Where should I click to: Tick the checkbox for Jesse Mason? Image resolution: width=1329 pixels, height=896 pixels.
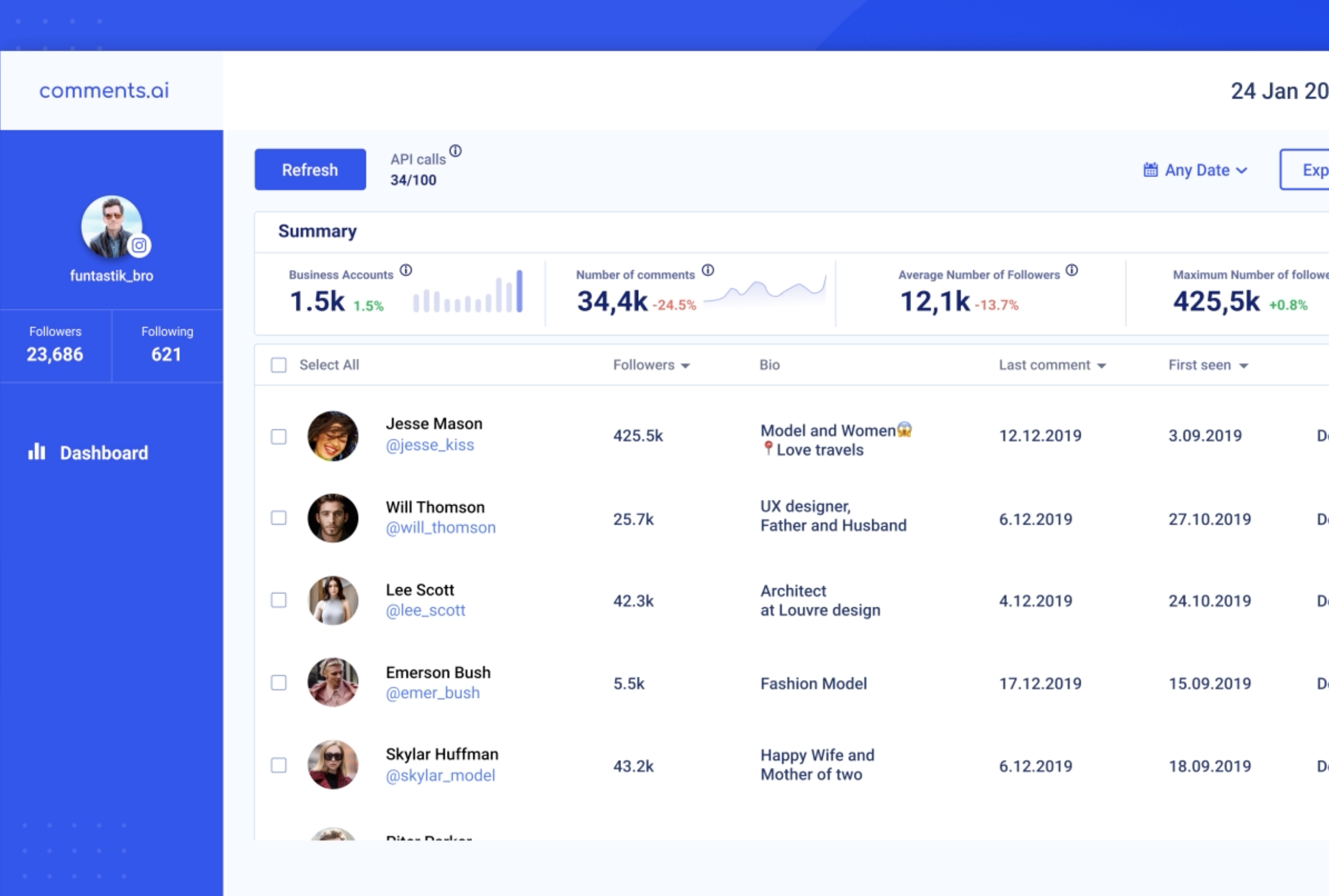point(279,437)
